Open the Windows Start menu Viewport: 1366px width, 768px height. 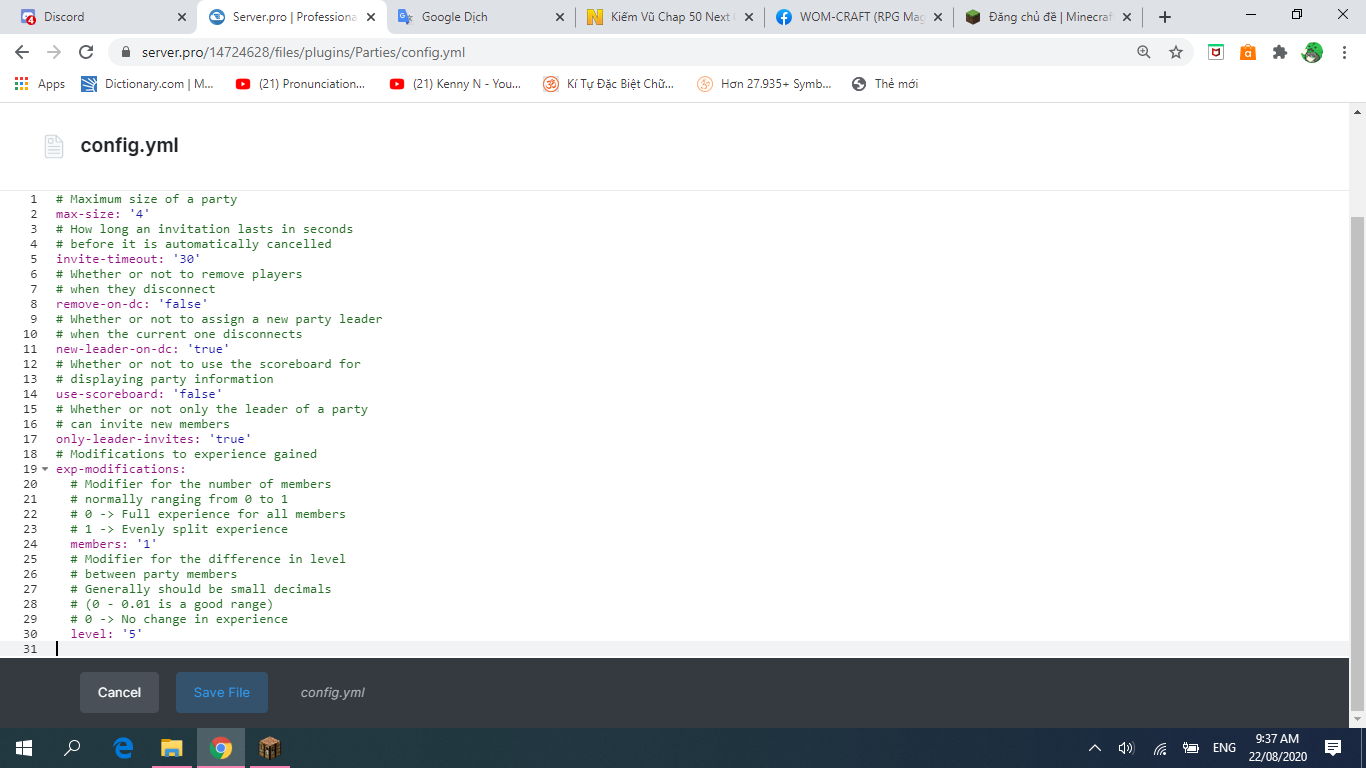tap(24, 748)
